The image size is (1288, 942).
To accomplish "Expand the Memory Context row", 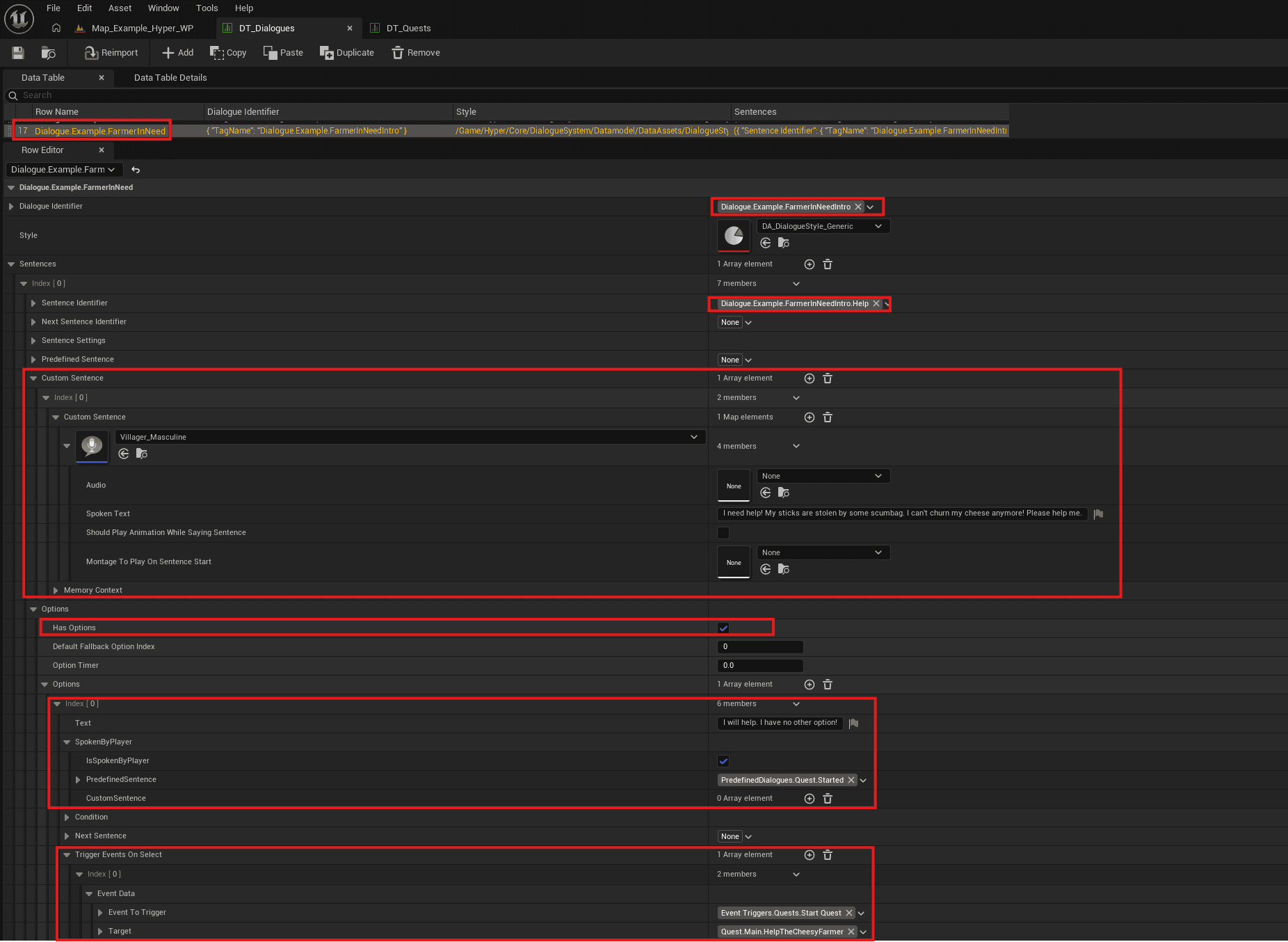I will pyautogui.click(x=56, y=591).
